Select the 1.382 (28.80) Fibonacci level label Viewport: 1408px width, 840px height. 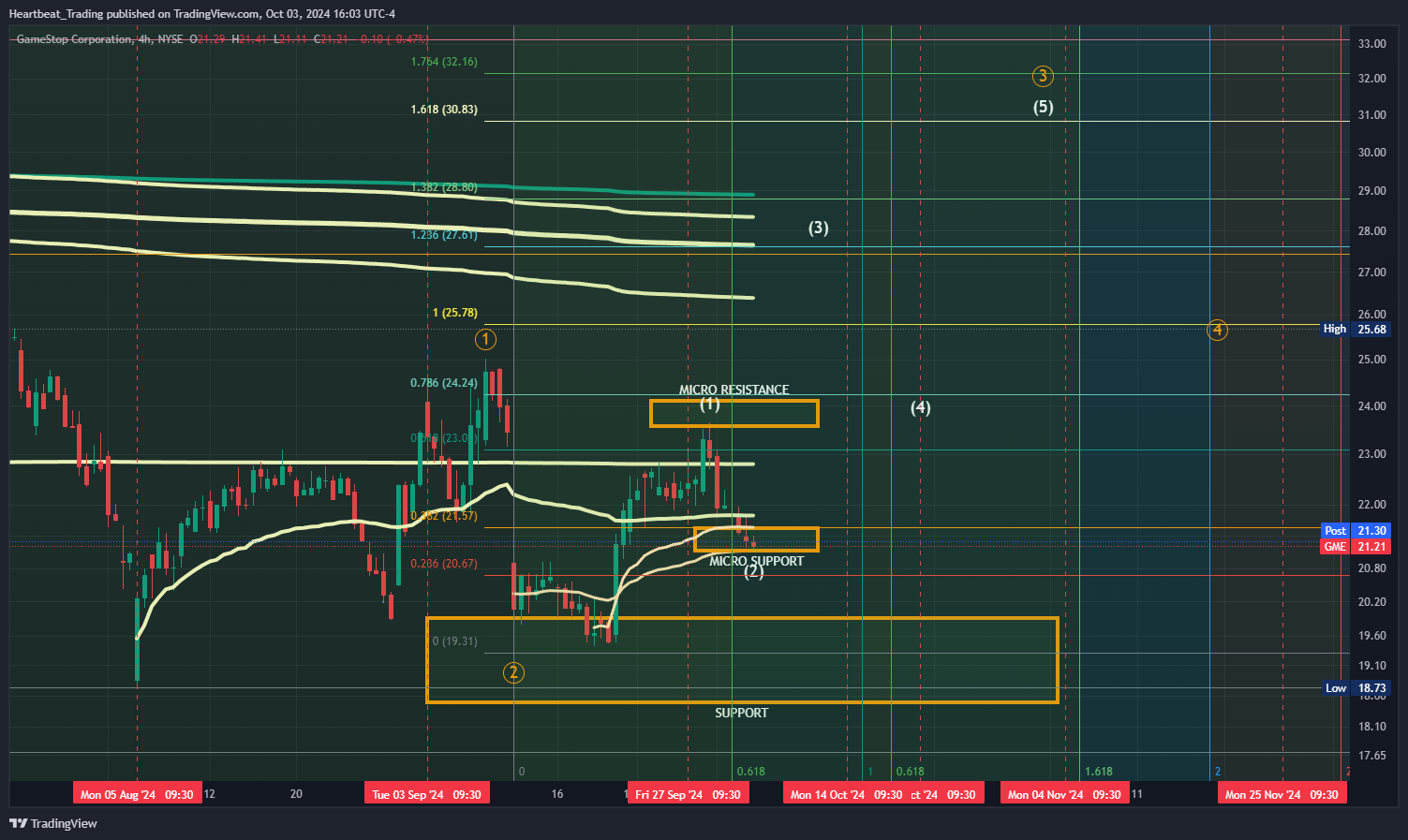click(444, 187)
